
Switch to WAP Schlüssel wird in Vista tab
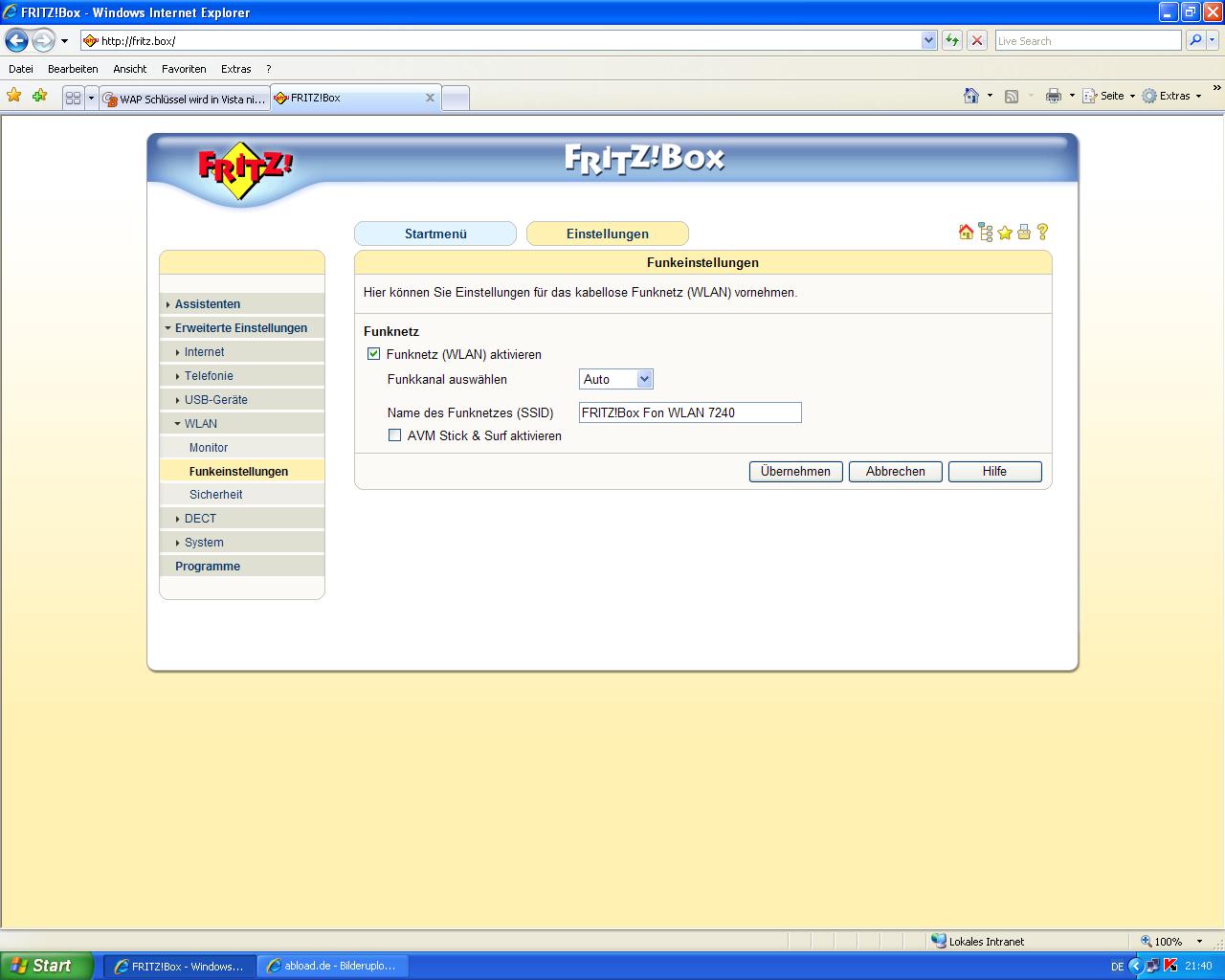(185, 99)
